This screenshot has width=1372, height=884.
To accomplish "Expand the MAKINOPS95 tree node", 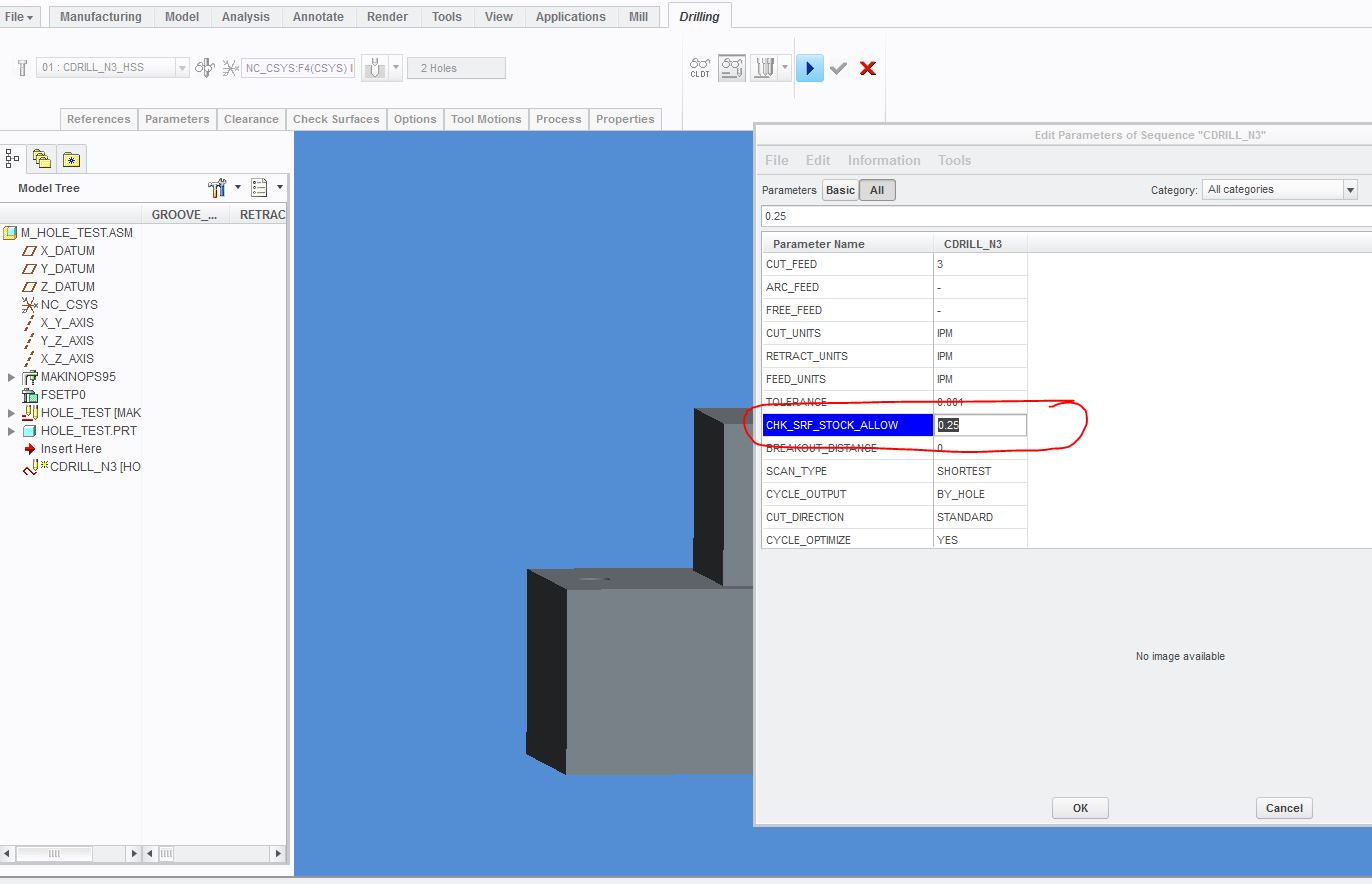I will [12, 377].
